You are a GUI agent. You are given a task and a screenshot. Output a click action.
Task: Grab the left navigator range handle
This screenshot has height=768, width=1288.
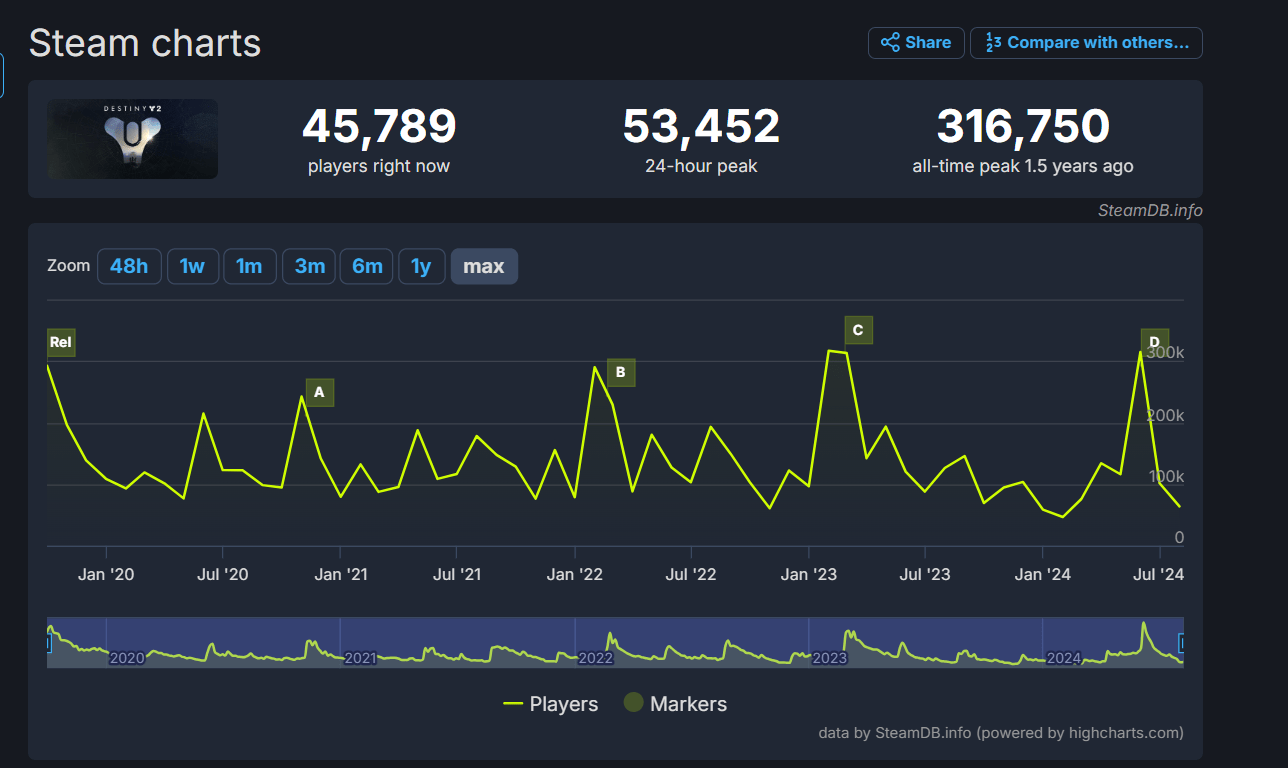(x=48, y=642)
